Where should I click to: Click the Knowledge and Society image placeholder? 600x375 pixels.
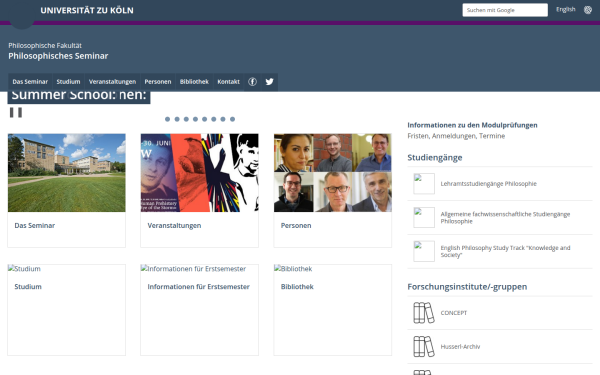coord(424,251)
